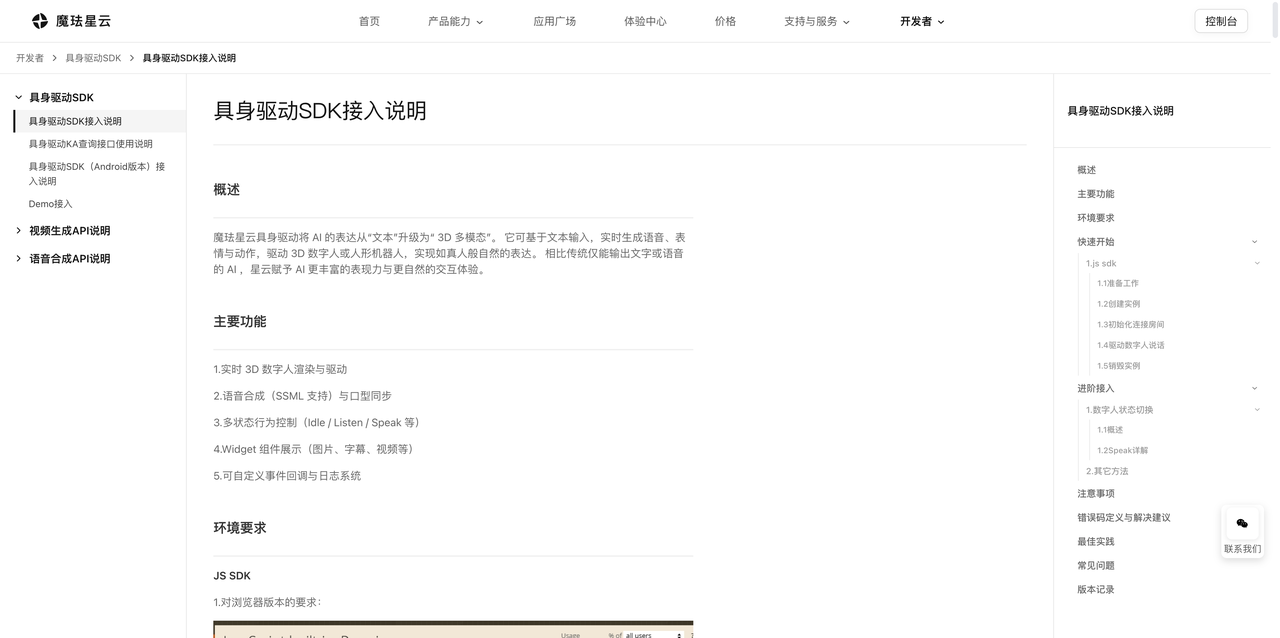This screenshot has height=638, width=1280.
Task: Expand the 产品能力 dropdown menu
Action: point(455,21)
